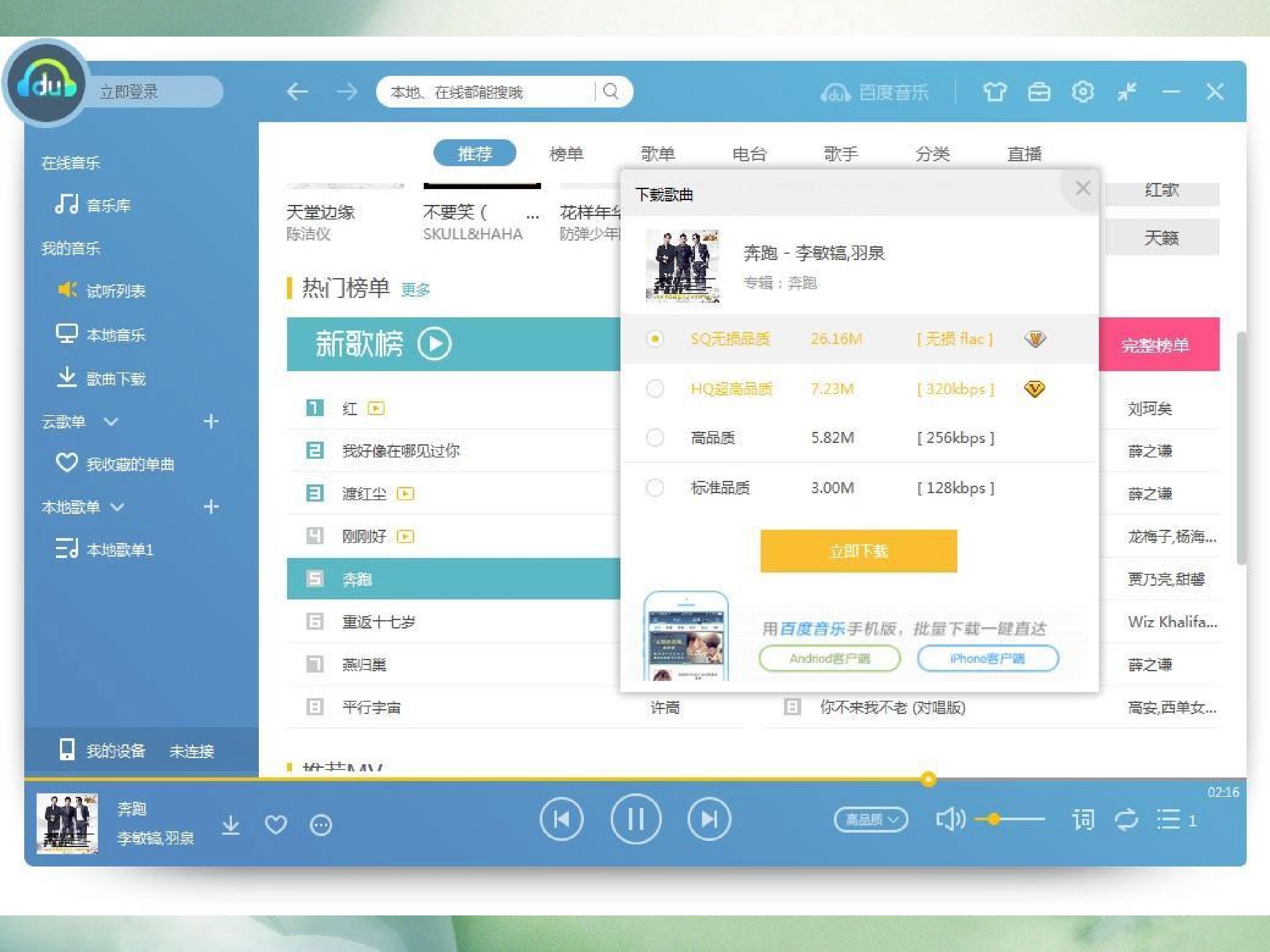
Task: Click the 立即下载 button
Action: click(x=858, y=551)
